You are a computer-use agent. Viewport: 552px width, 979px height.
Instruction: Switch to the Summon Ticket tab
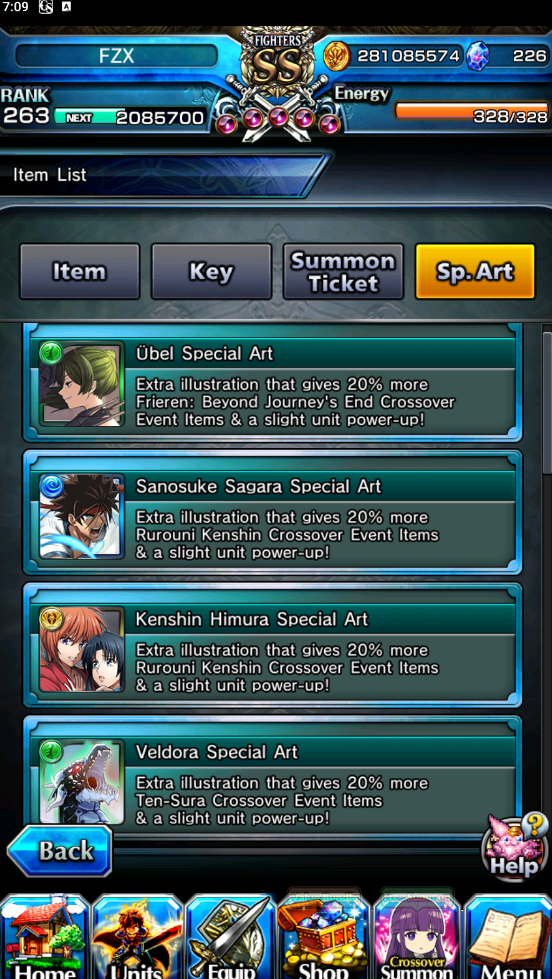pos(343,272)
